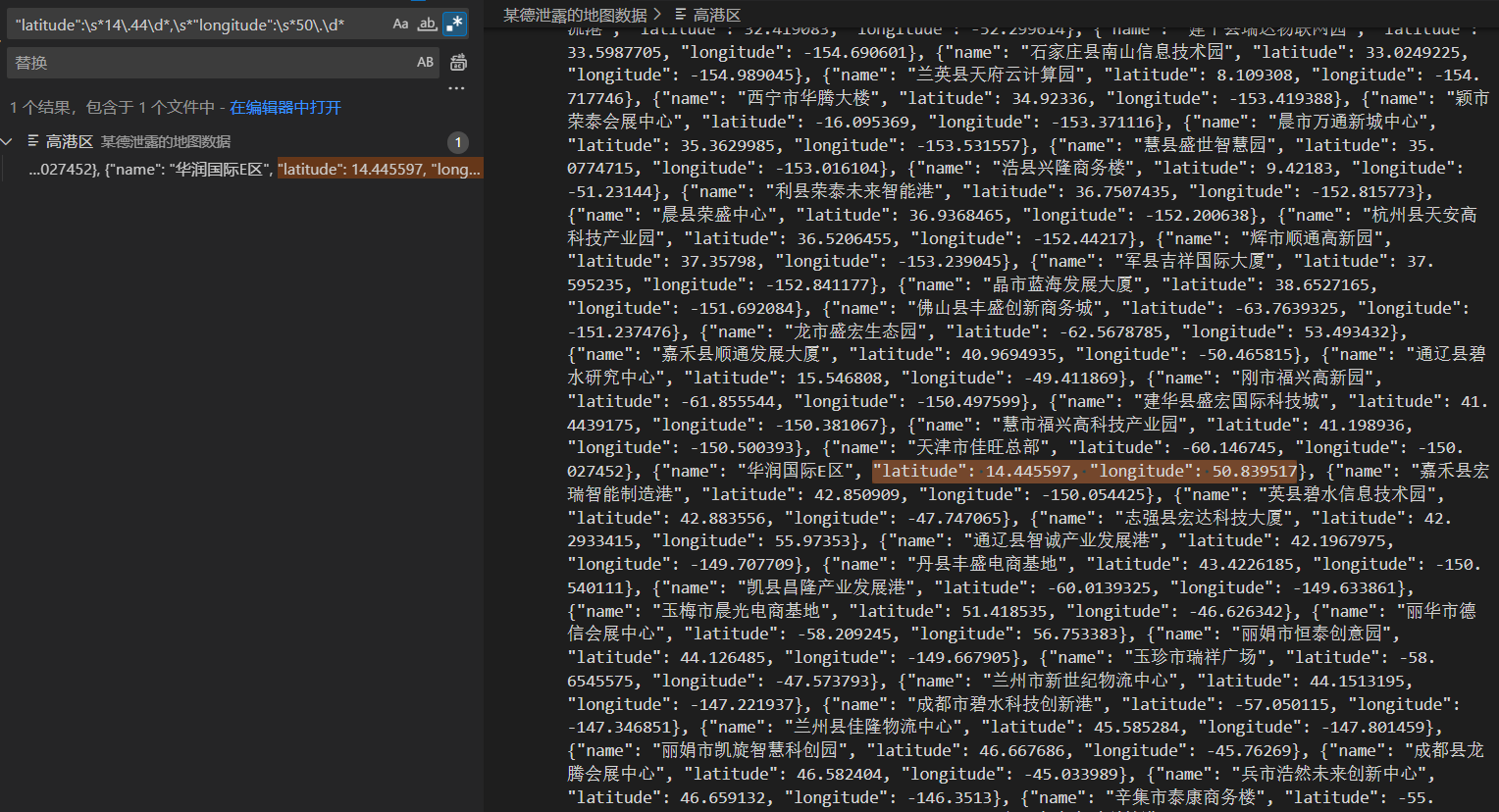Click the text 1 个结果，包含于 1 个文件中
This screenshot has height=812, width=1499.
112,108
